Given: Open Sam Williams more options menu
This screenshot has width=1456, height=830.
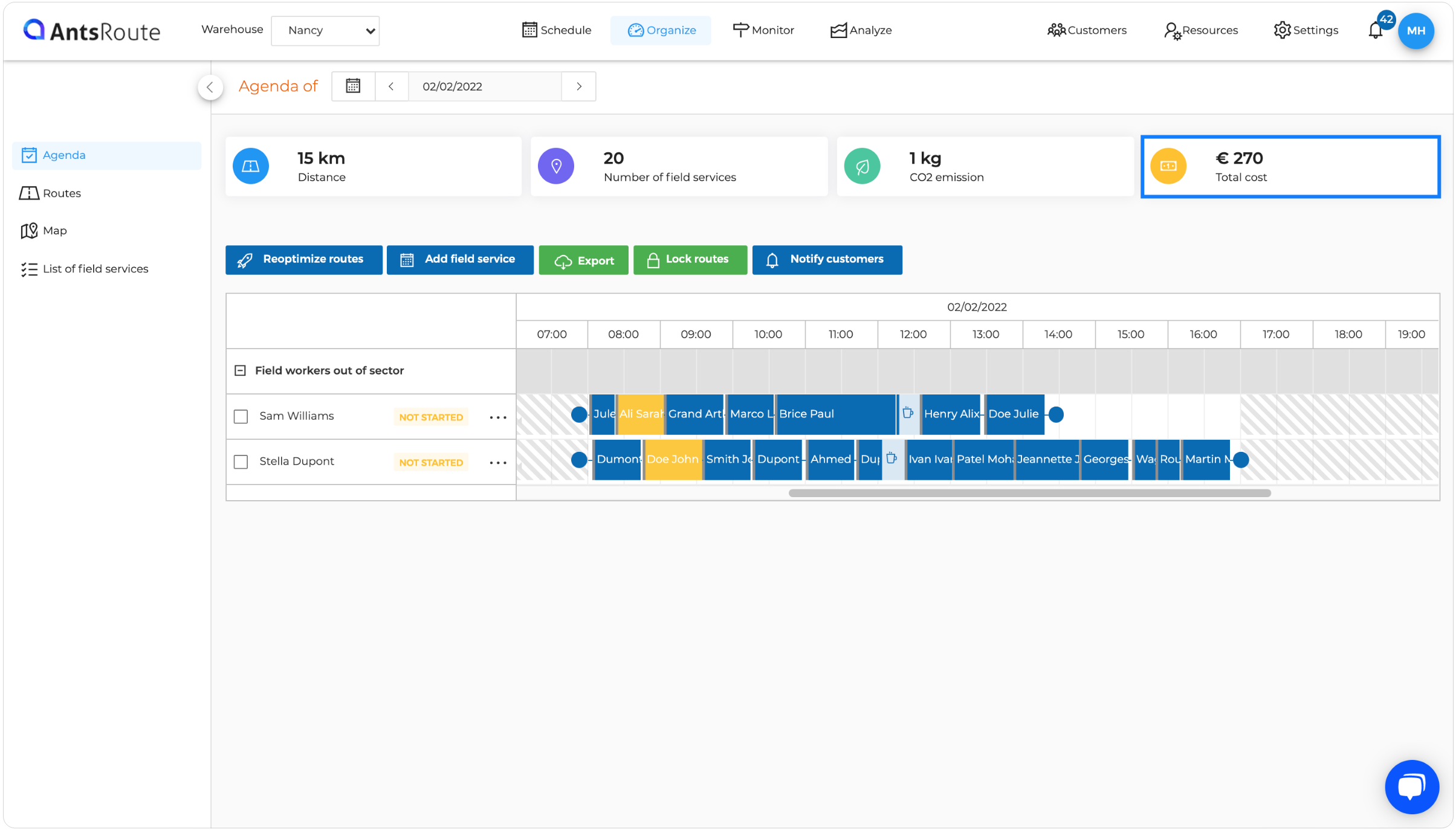Looking at the screenshot, I should pyautogui.click(x=498, y=417).
